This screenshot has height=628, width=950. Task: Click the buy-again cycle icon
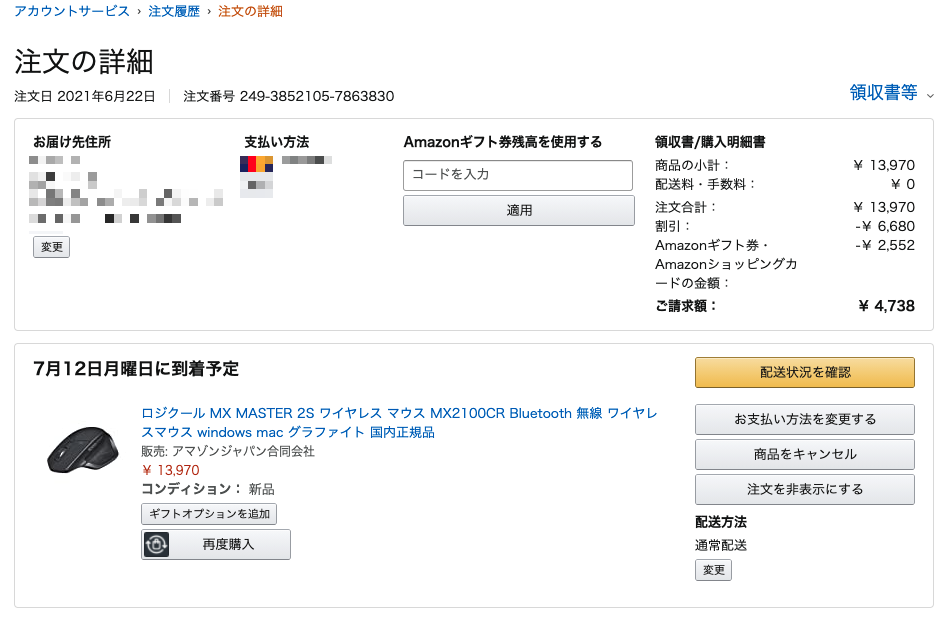(x=156, y=544)
